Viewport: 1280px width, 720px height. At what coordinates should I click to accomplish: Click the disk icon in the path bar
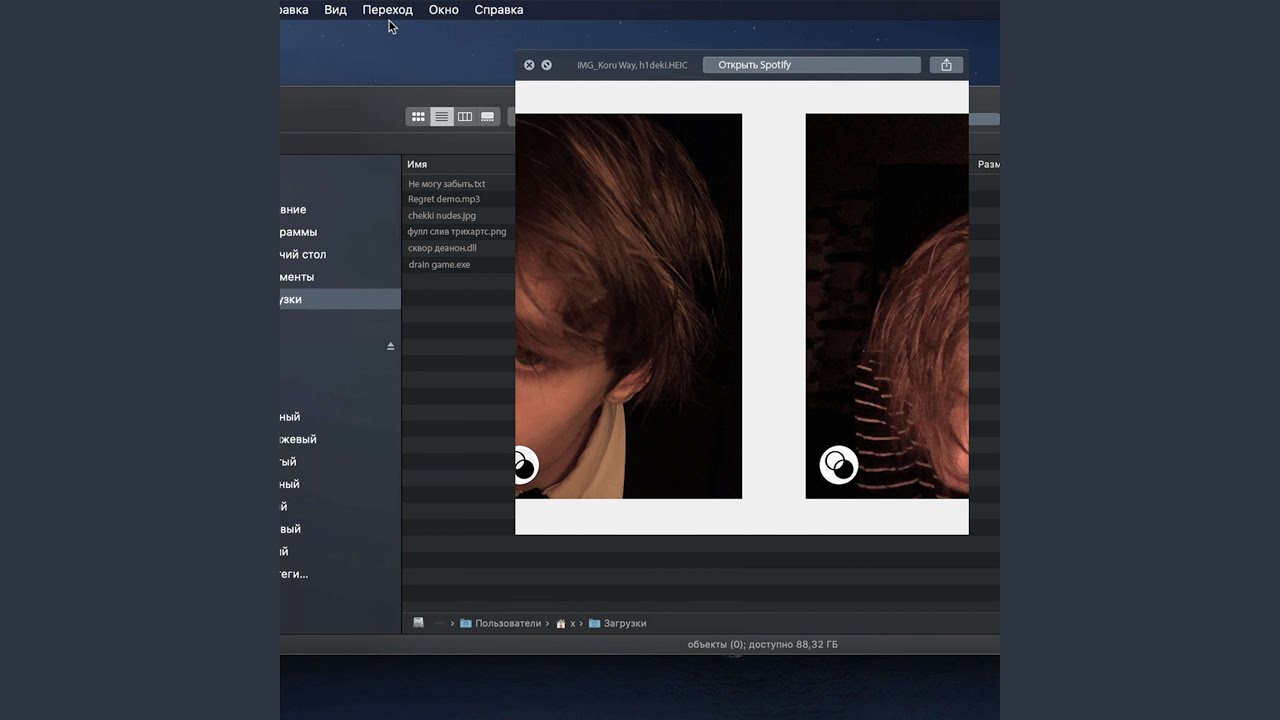pos(418,623)
